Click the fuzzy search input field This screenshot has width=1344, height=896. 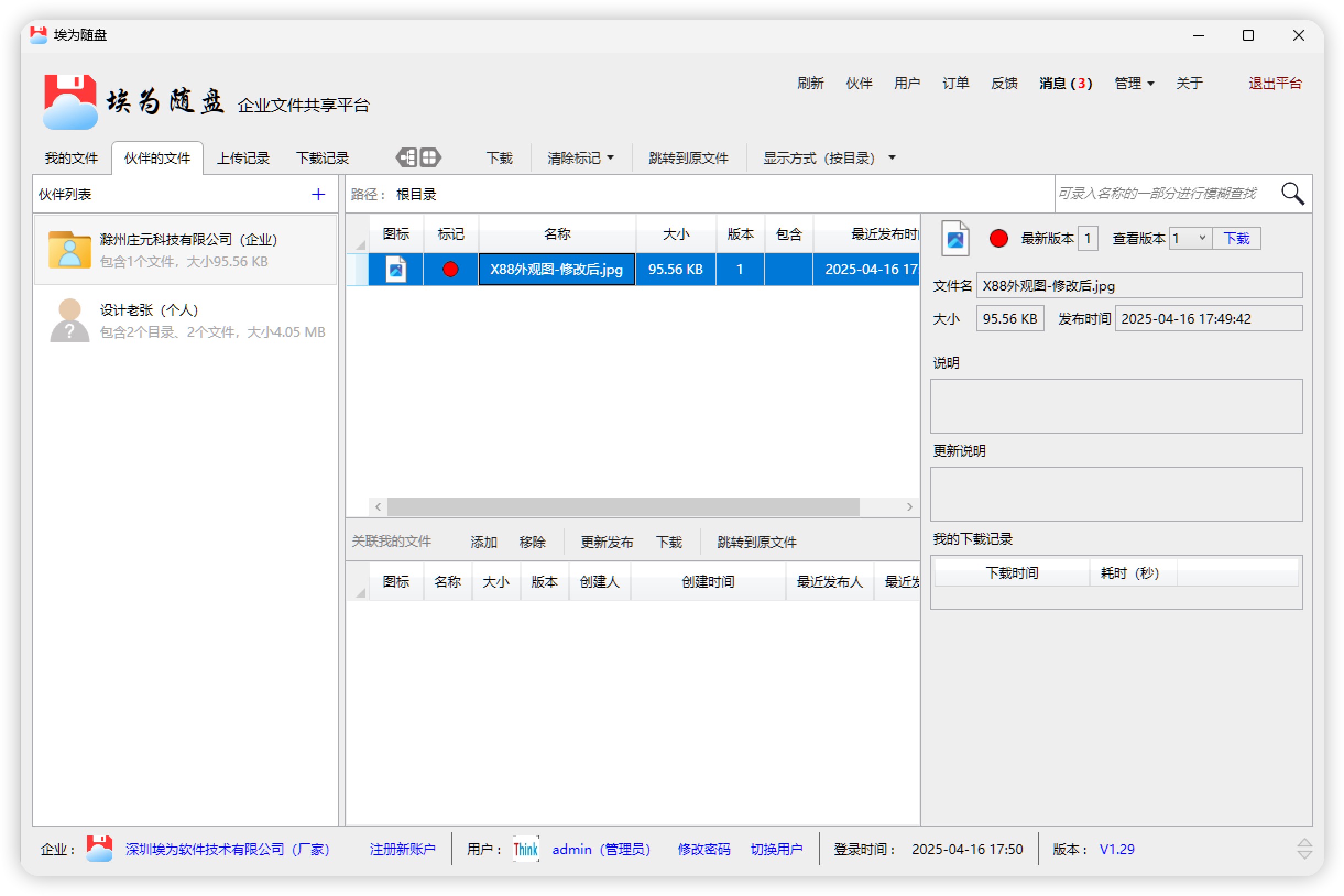coord(1163,194)
